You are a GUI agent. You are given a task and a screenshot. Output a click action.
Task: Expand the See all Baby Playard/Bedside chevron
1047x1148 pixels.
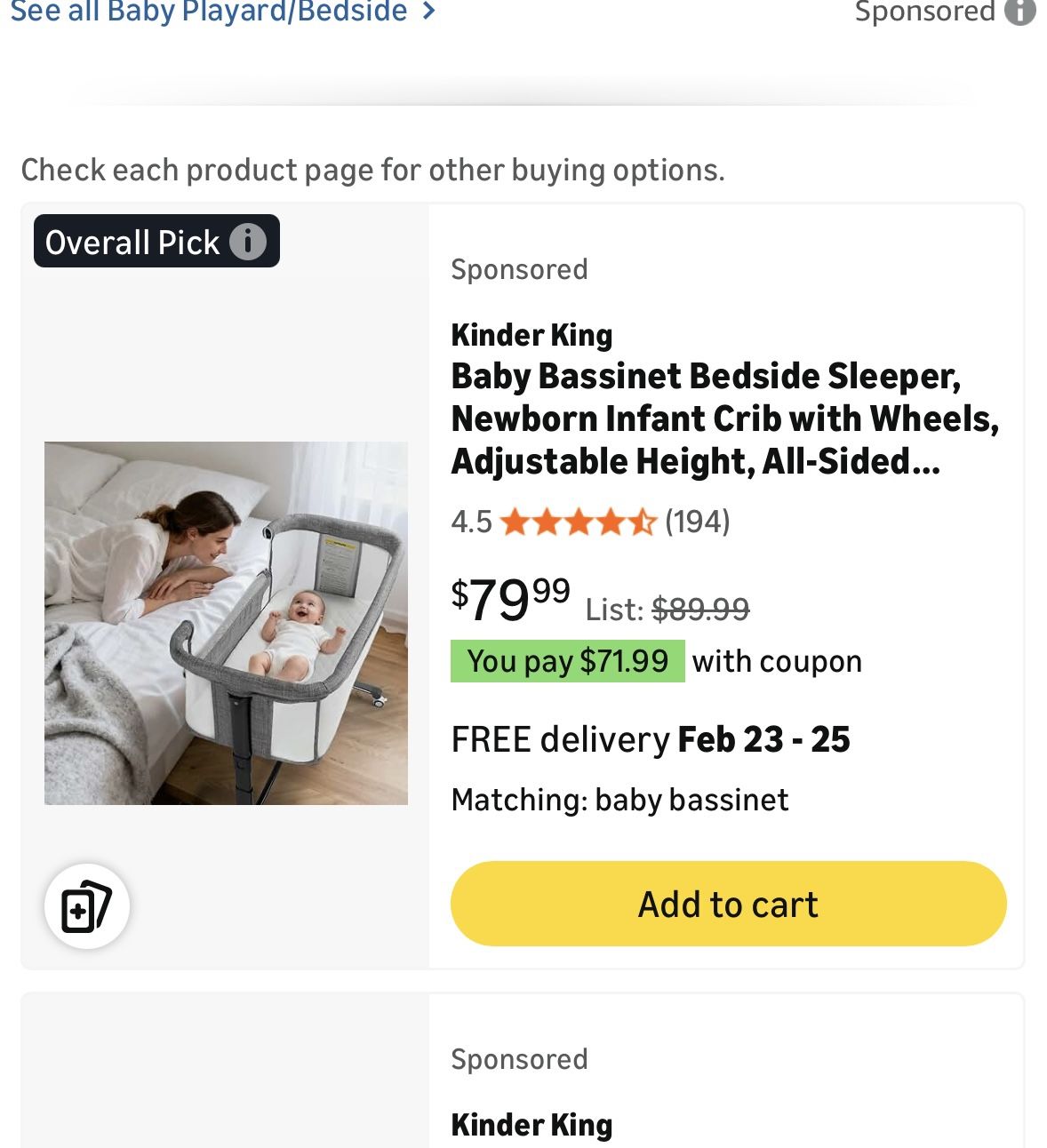429,12
